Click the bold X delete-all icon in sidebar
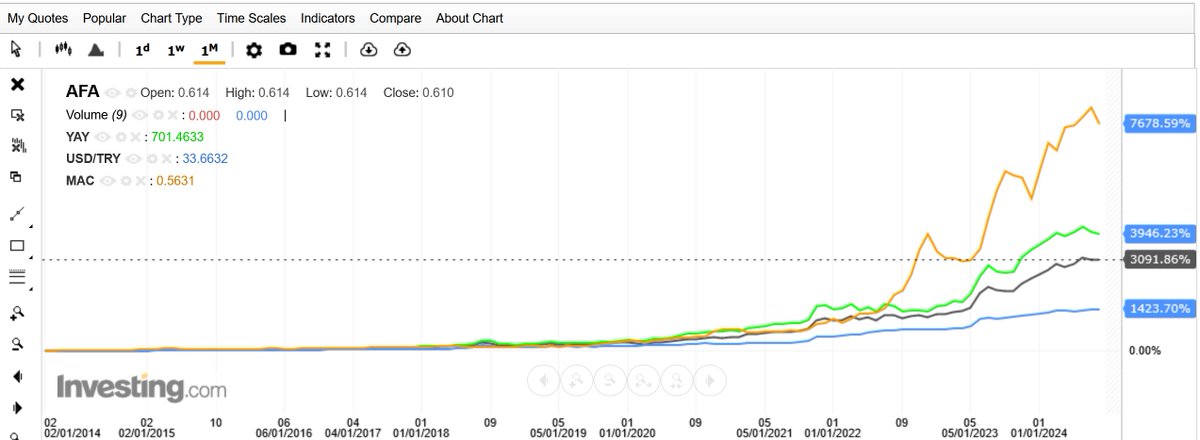 17,85
